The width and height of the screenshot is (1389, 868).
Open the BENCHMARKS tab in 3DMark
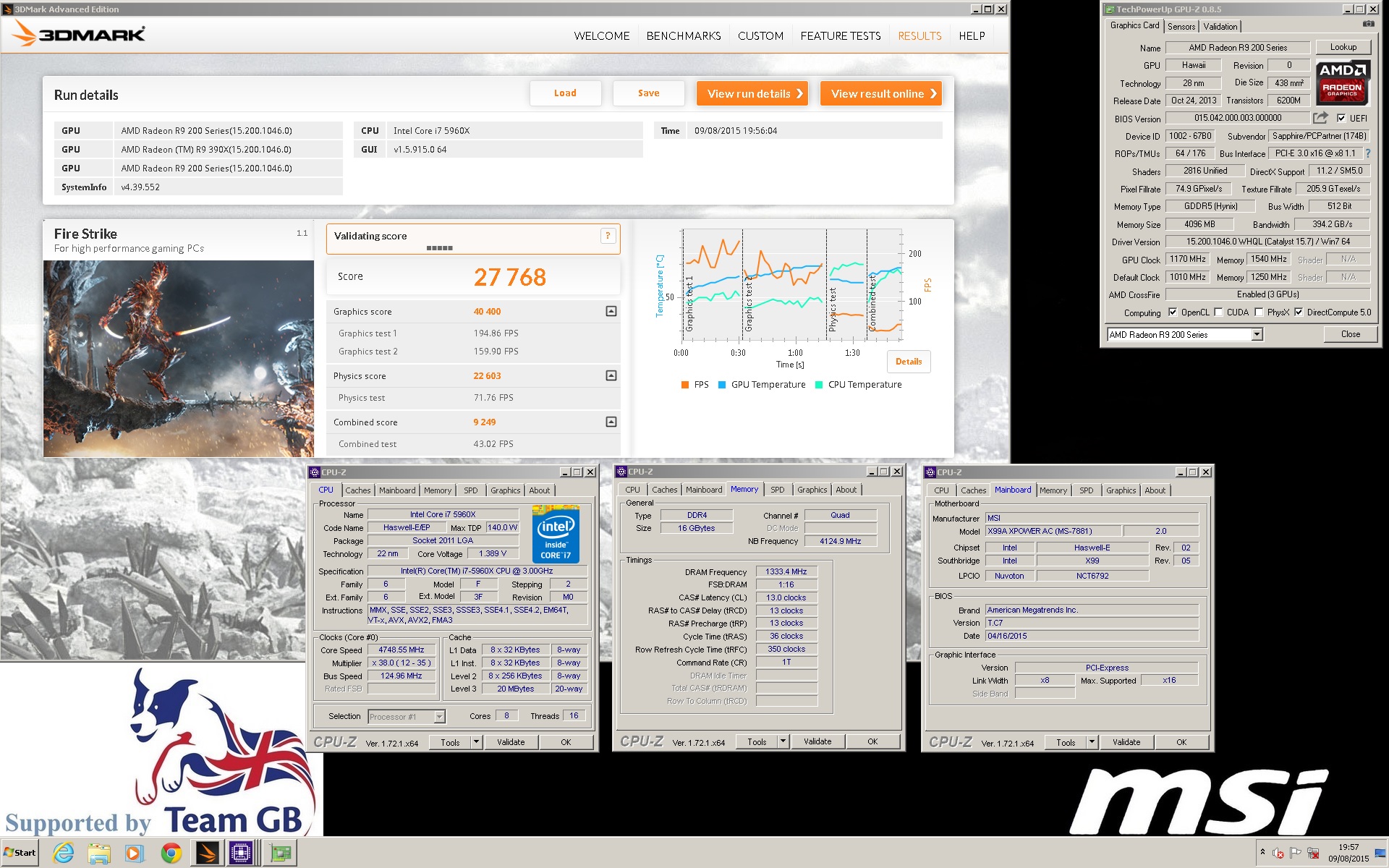[x=684, y=35]
